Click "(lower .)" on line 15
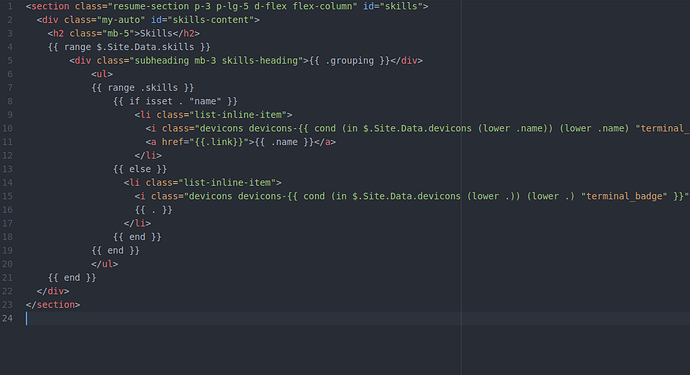 pyautogui.click(x=551, y=196)
